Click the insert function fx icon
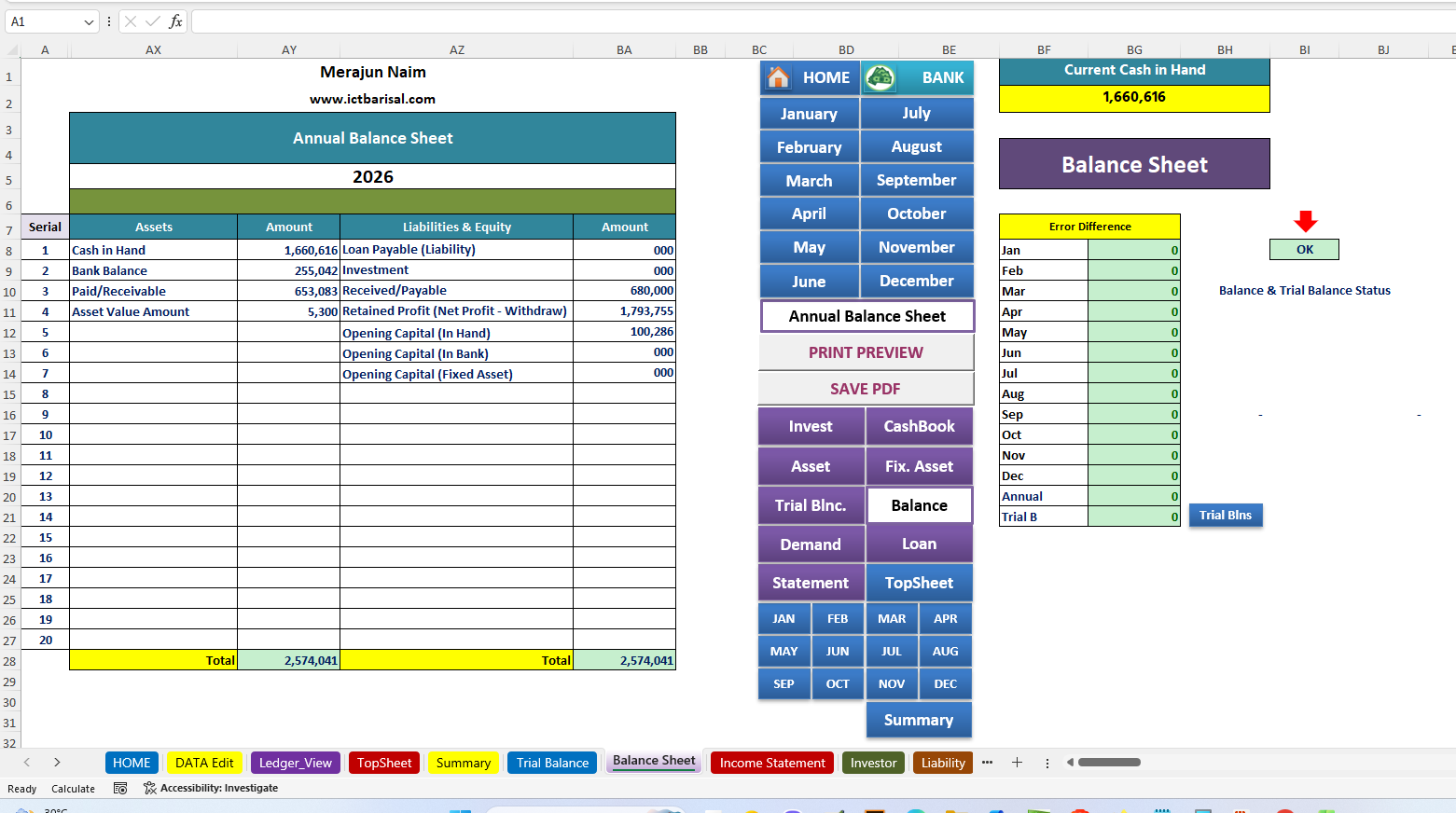 175,21
